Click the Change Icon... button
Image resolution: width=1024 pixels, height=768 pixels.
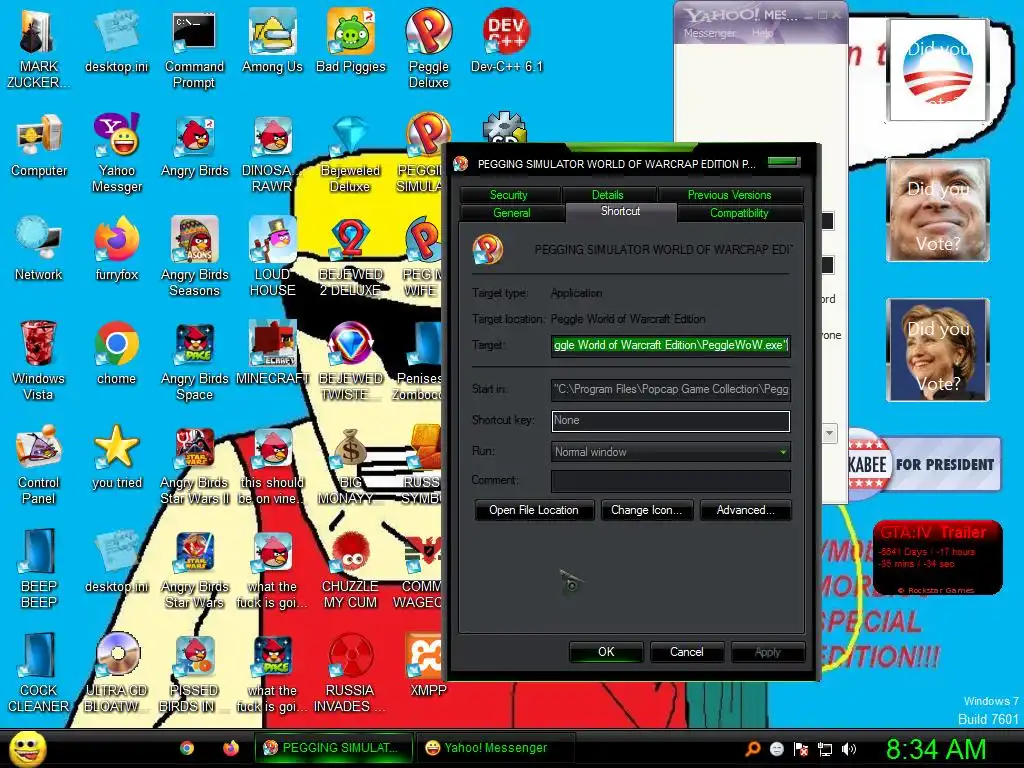tap(646, 510)
